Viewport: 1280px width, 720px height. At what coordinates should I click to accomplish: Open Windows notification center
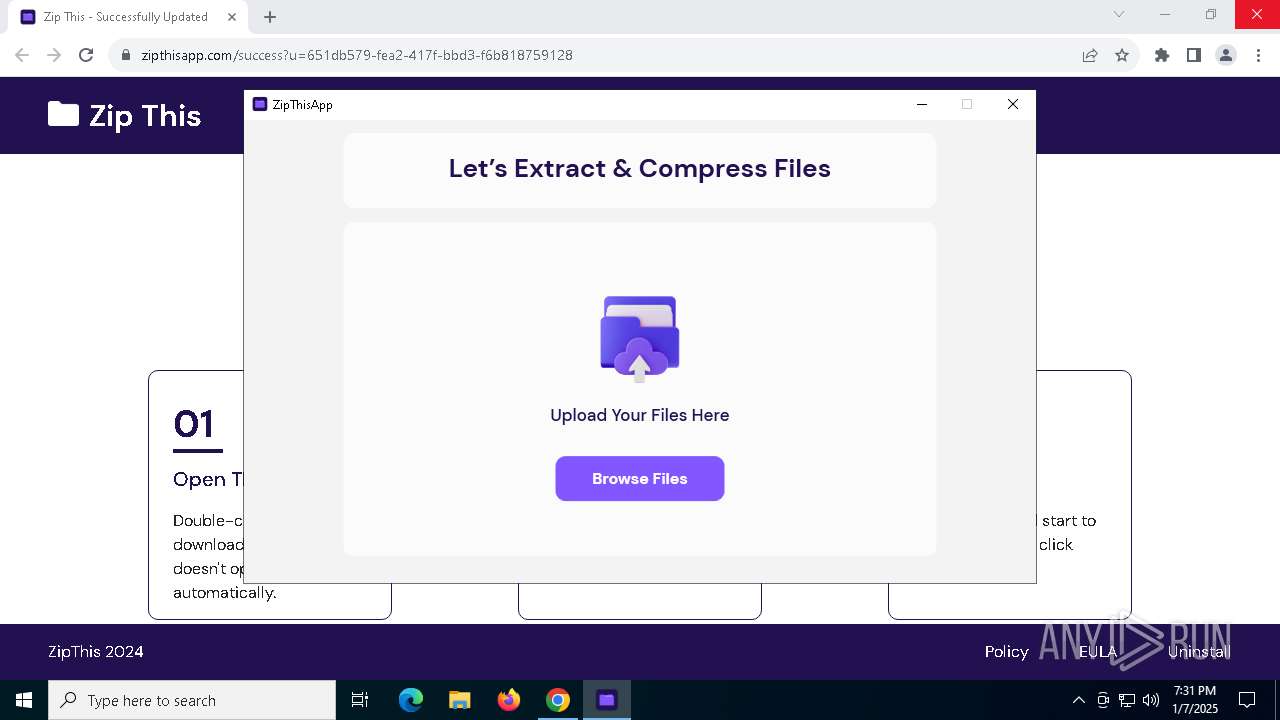[x=1247, y=700]
